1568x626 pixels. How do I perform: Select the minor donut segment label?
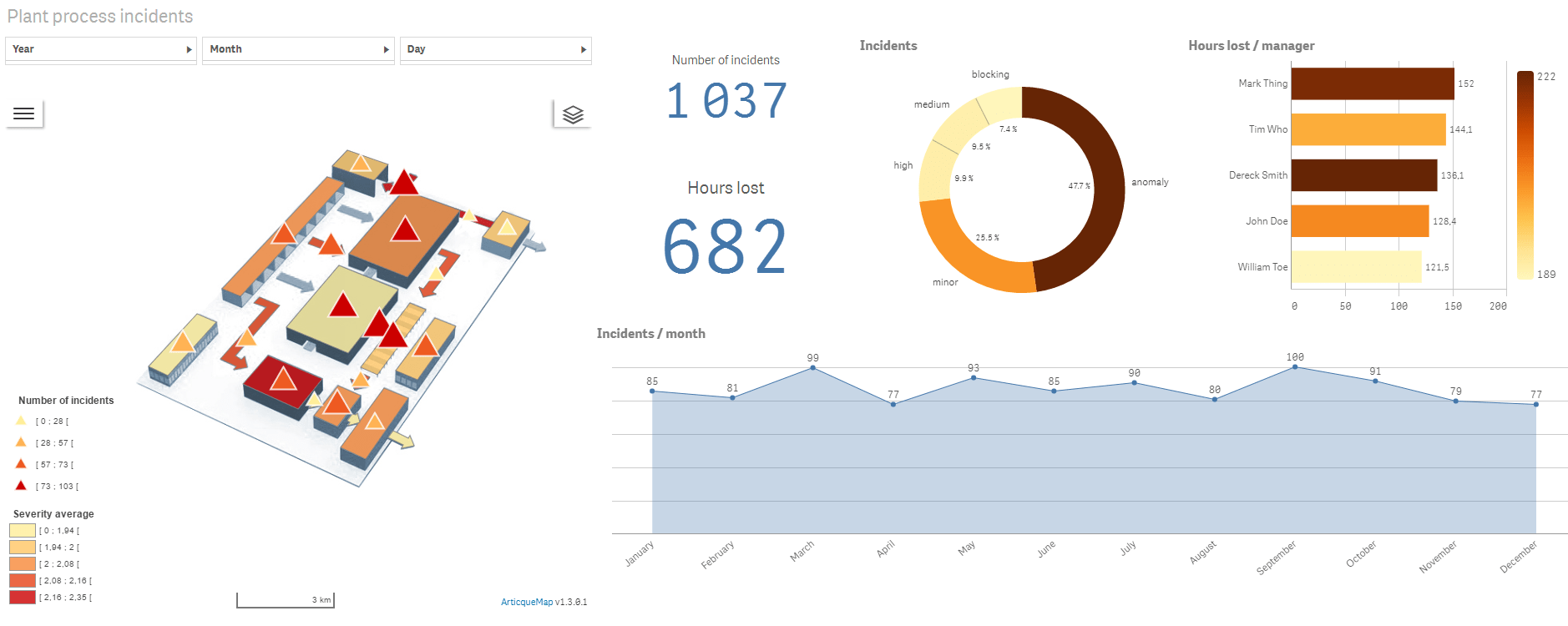tap(945, 282)
